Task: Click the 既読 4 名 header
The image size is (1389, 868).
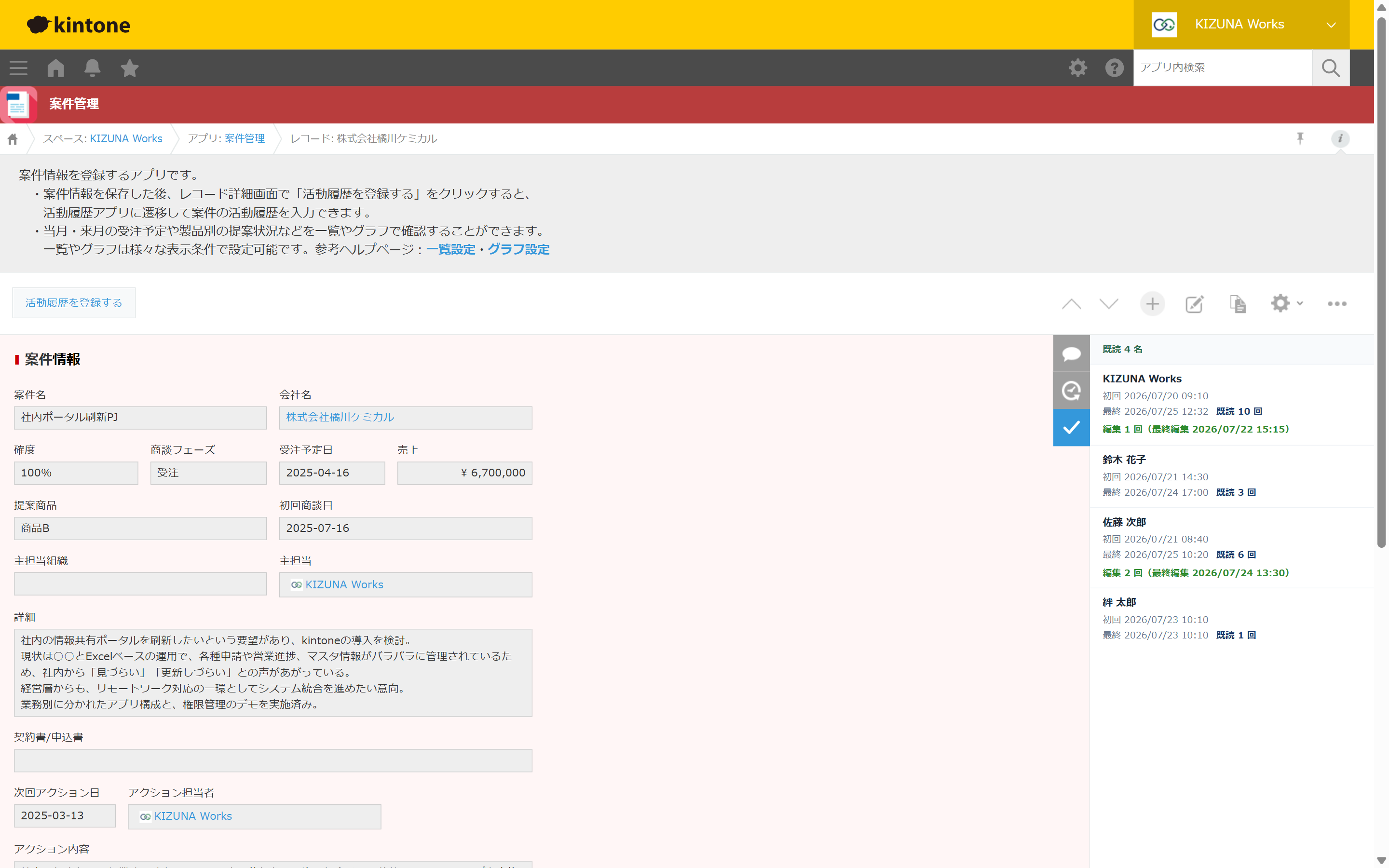Action: point(1122,349)
